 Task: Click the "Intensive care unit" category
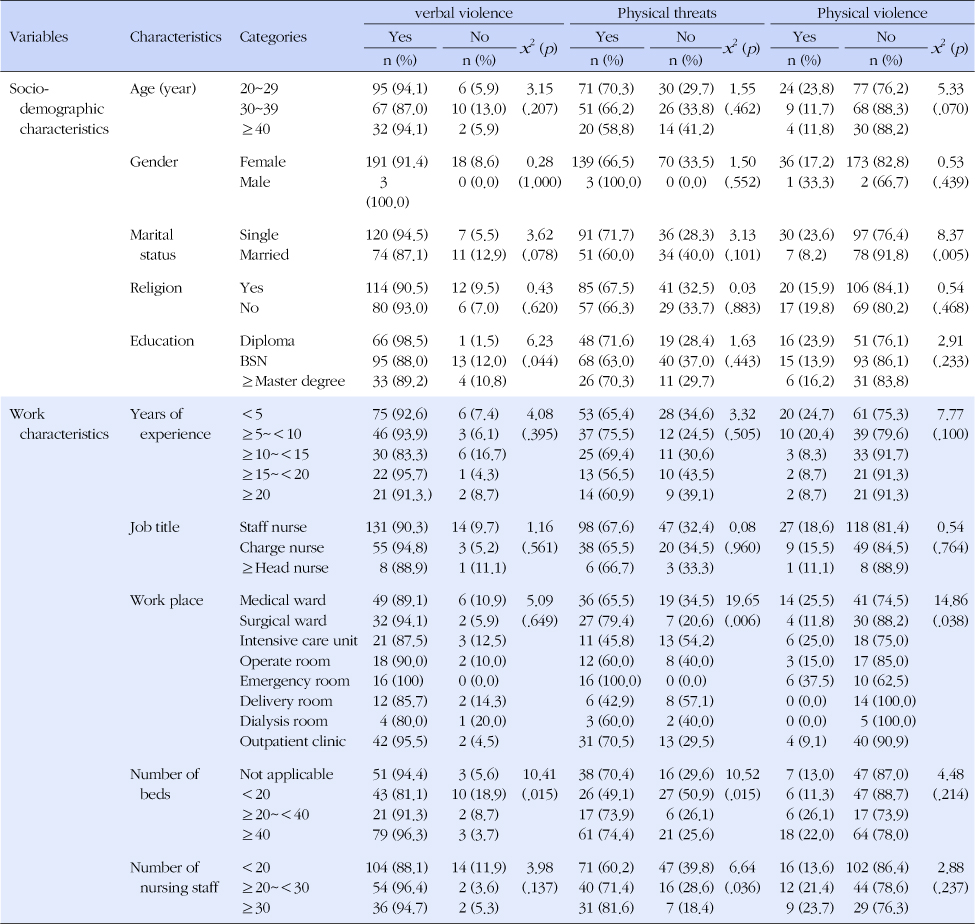pyautogui.click(x=298, y=641)
